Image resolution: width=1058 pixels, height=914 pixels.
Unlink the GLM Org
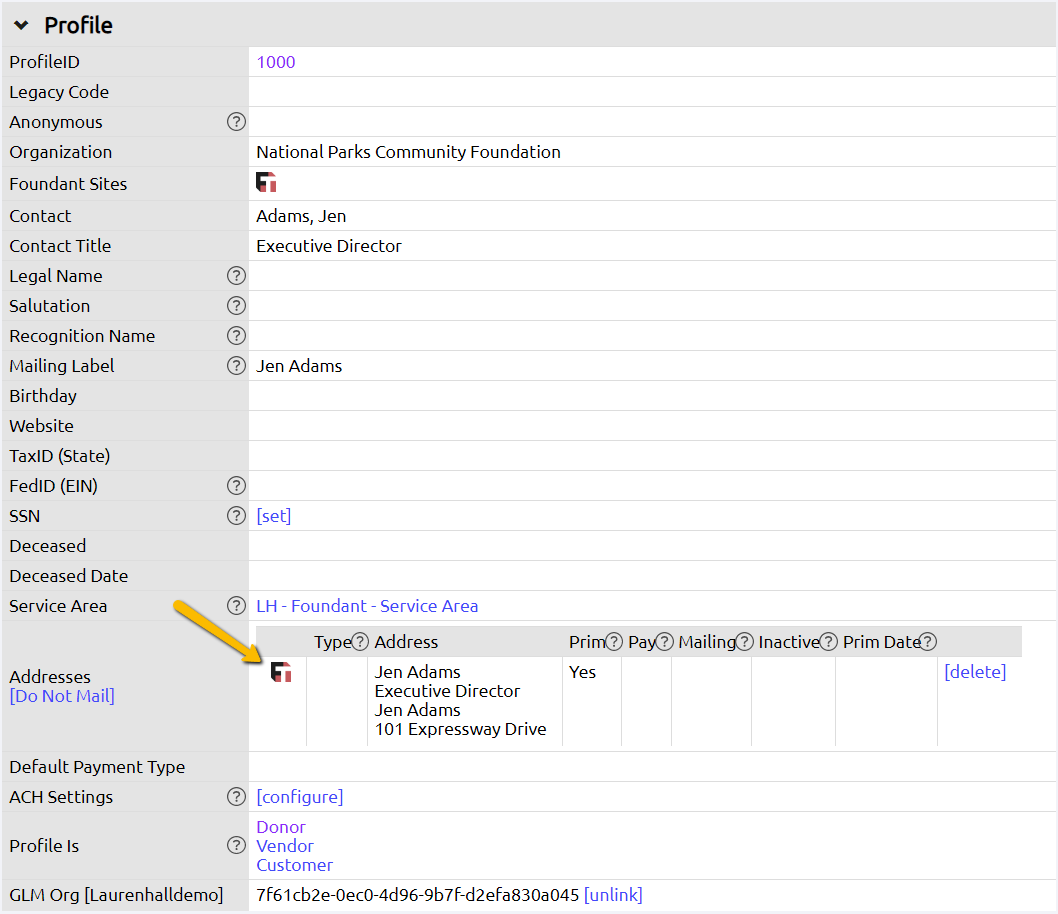tap(613, 895)
